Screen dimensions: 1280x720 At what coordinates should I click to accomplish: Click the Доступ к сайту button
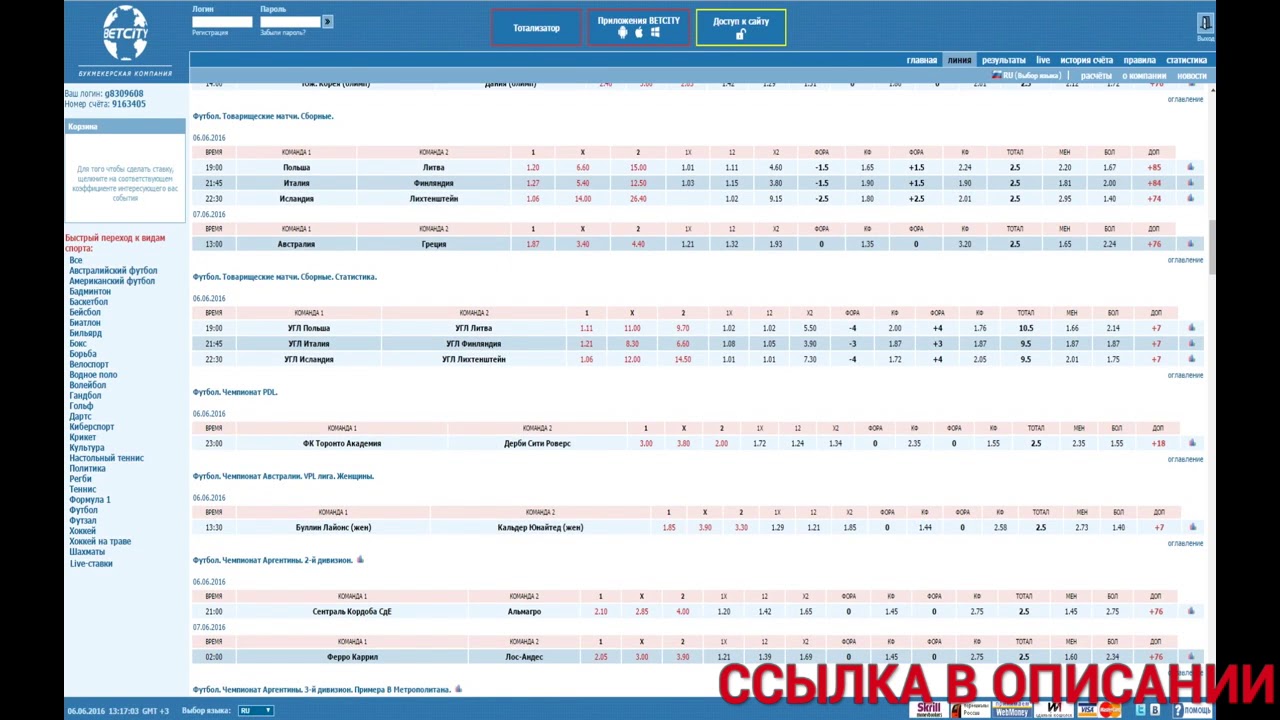741,28
